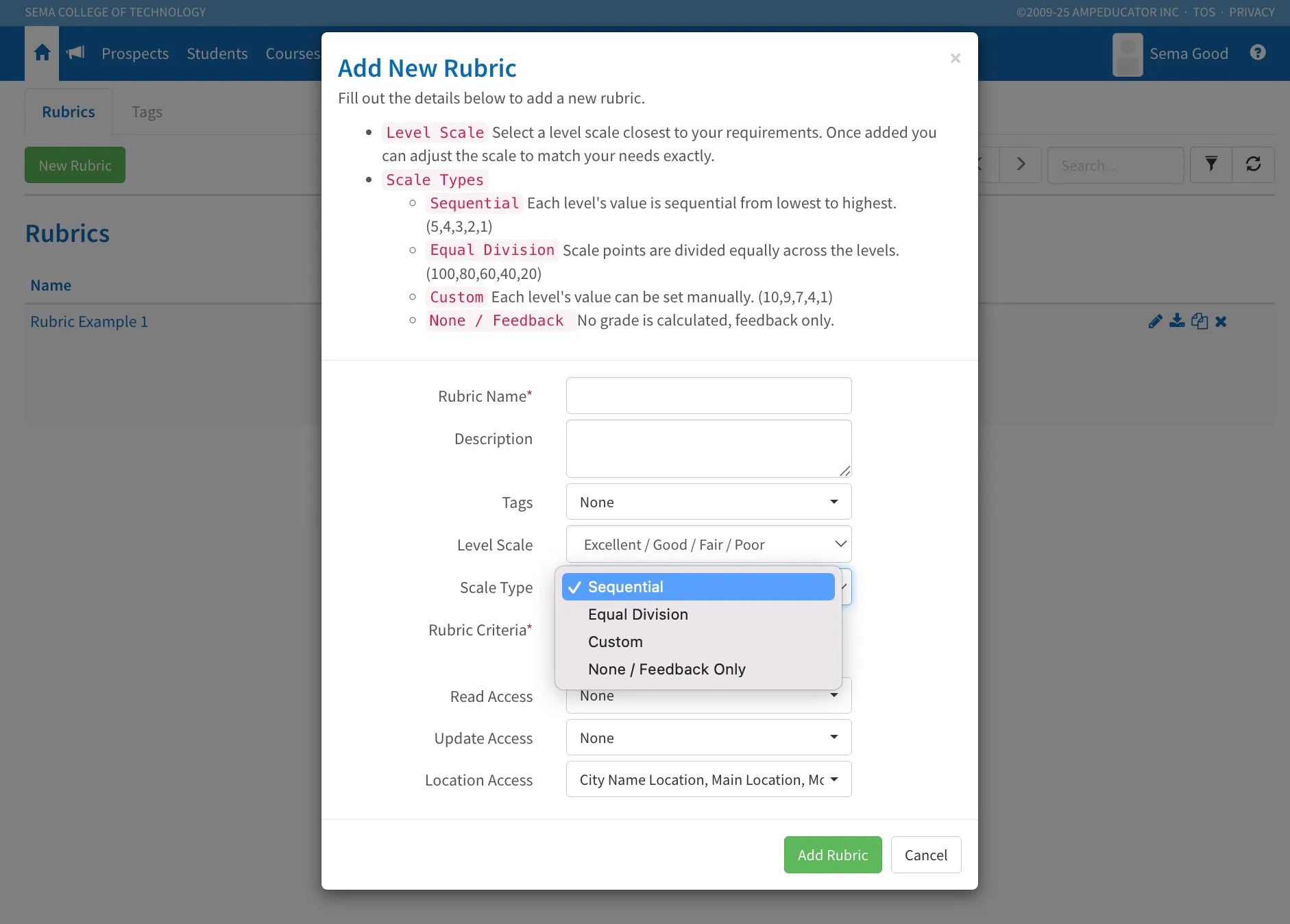
Task: Click the Search input box
Action: [1115, 165]
